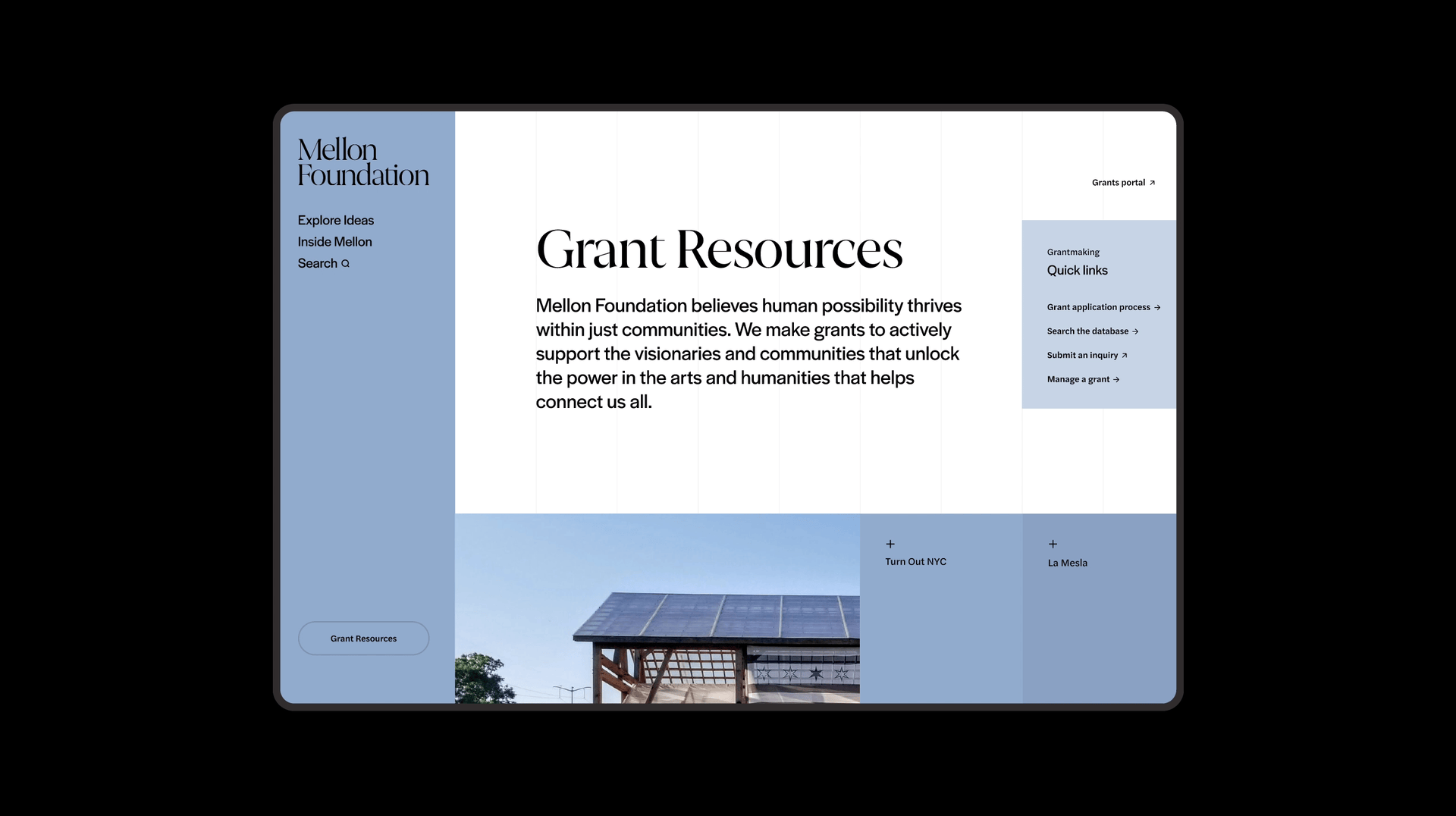
Task: Click the Mellon Foundation believes intro paragraph
Action: coord(748,353)
